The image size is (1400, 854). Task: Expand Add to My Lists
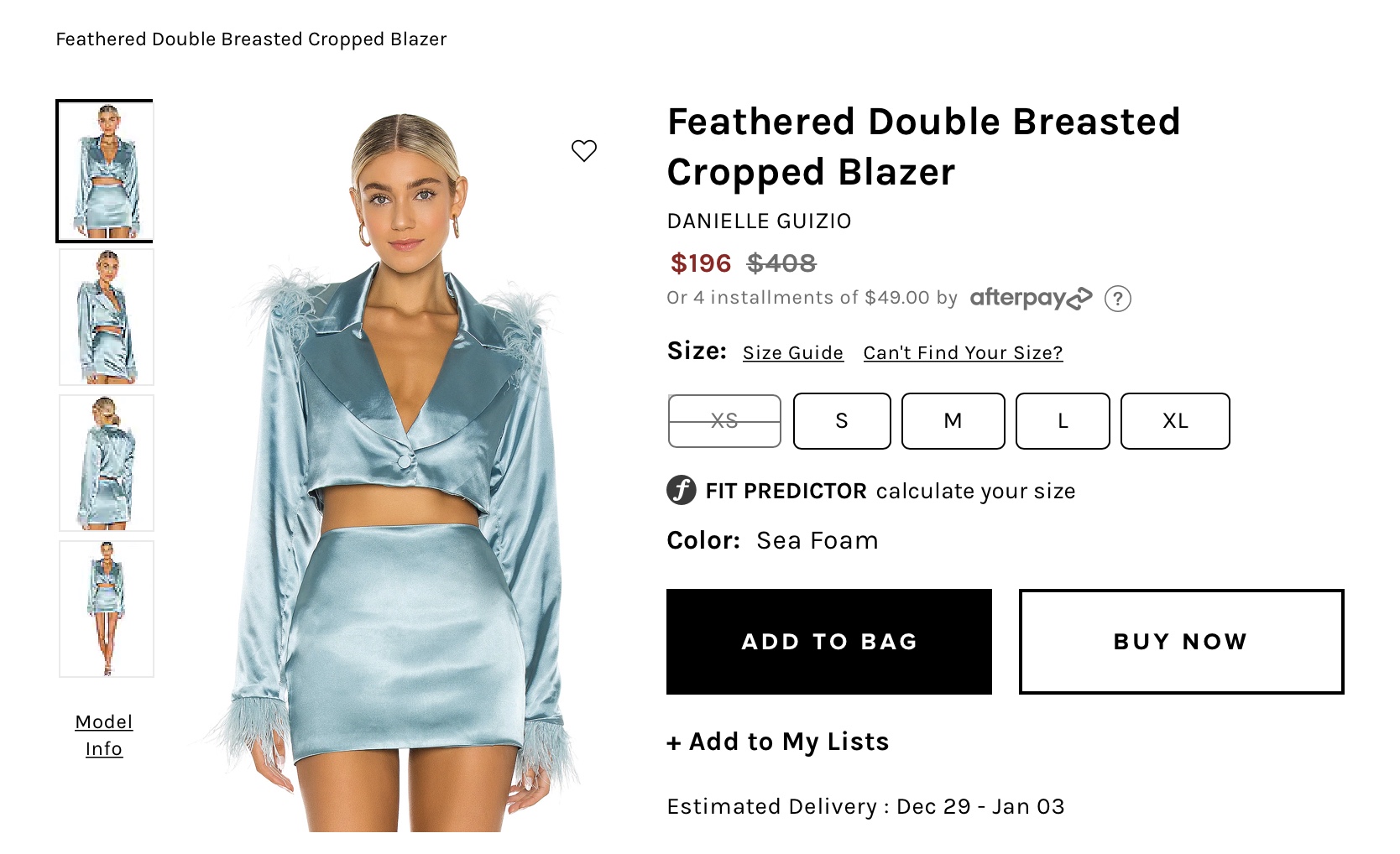click(778, 742)
